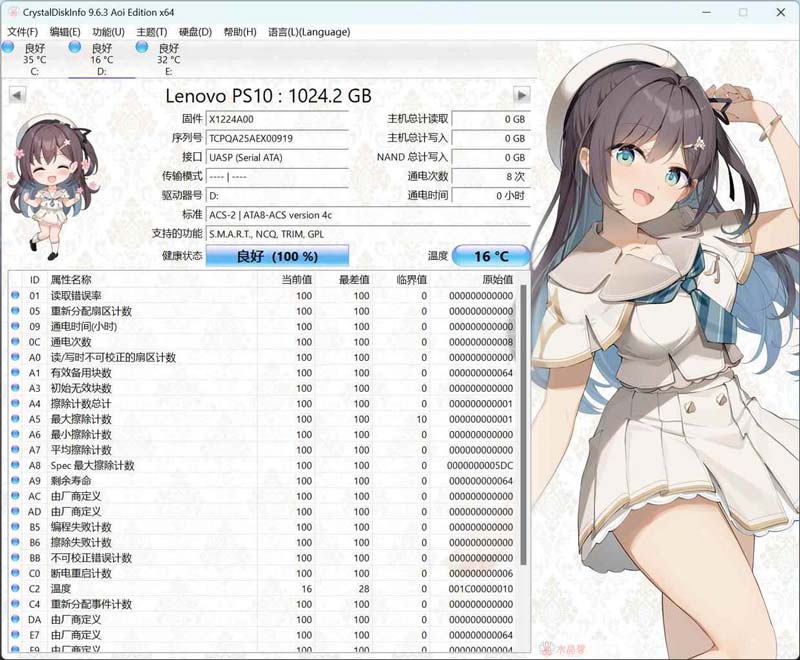Click the status dot for BB 不可校正错误计数
The height and width of the screenshot is (660, 800).
click(15, 557)
